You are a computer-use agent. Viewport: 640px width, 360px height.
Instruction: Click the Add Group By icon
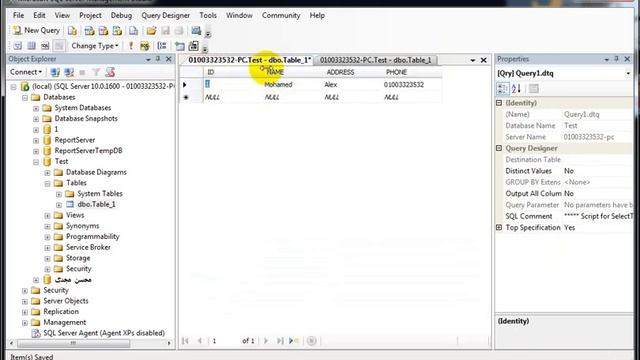pyautogui.click(x=162, y=46)
